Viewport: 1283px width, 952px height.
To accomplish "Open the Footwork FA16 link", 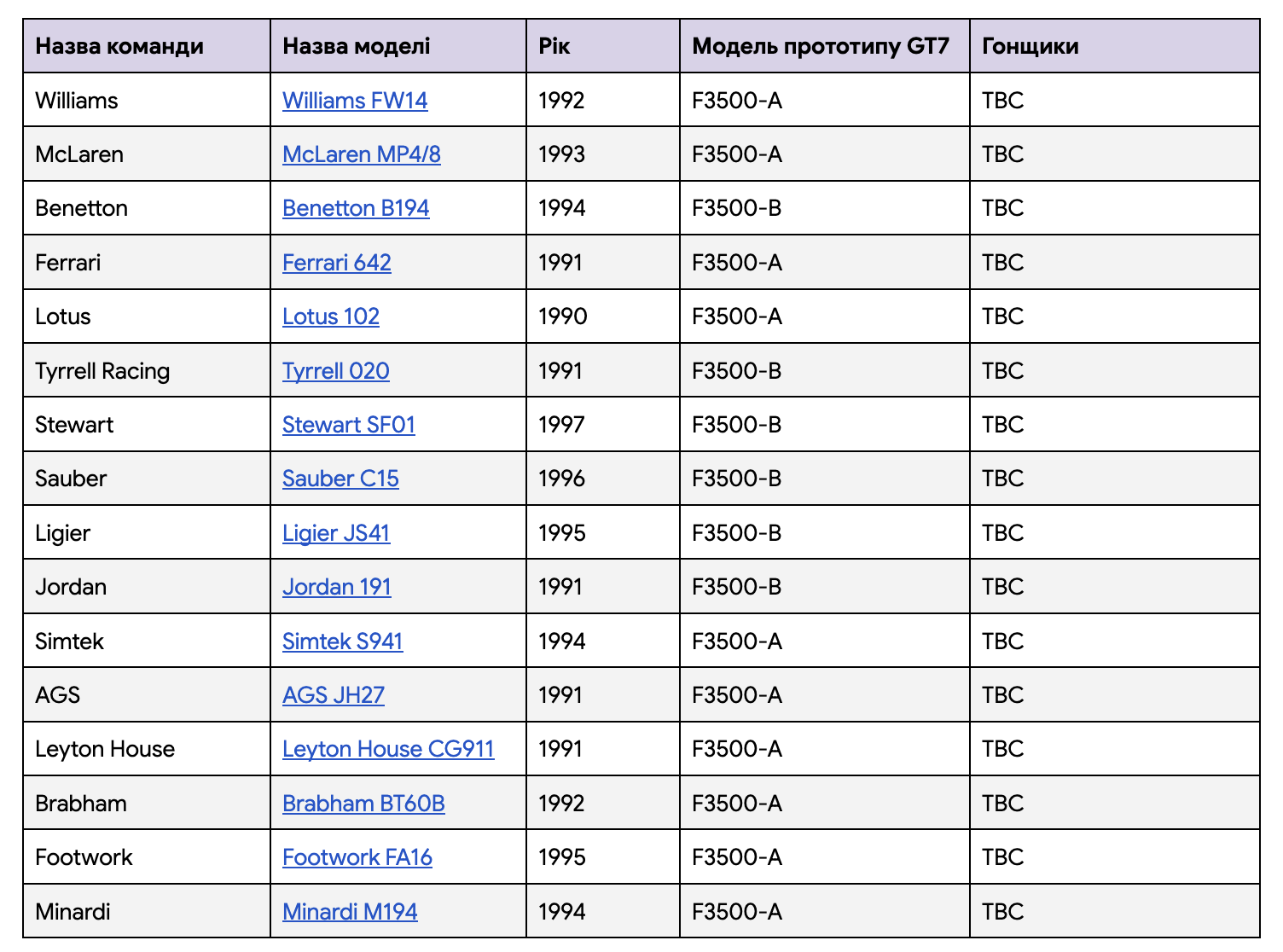I will click(357, 857).
